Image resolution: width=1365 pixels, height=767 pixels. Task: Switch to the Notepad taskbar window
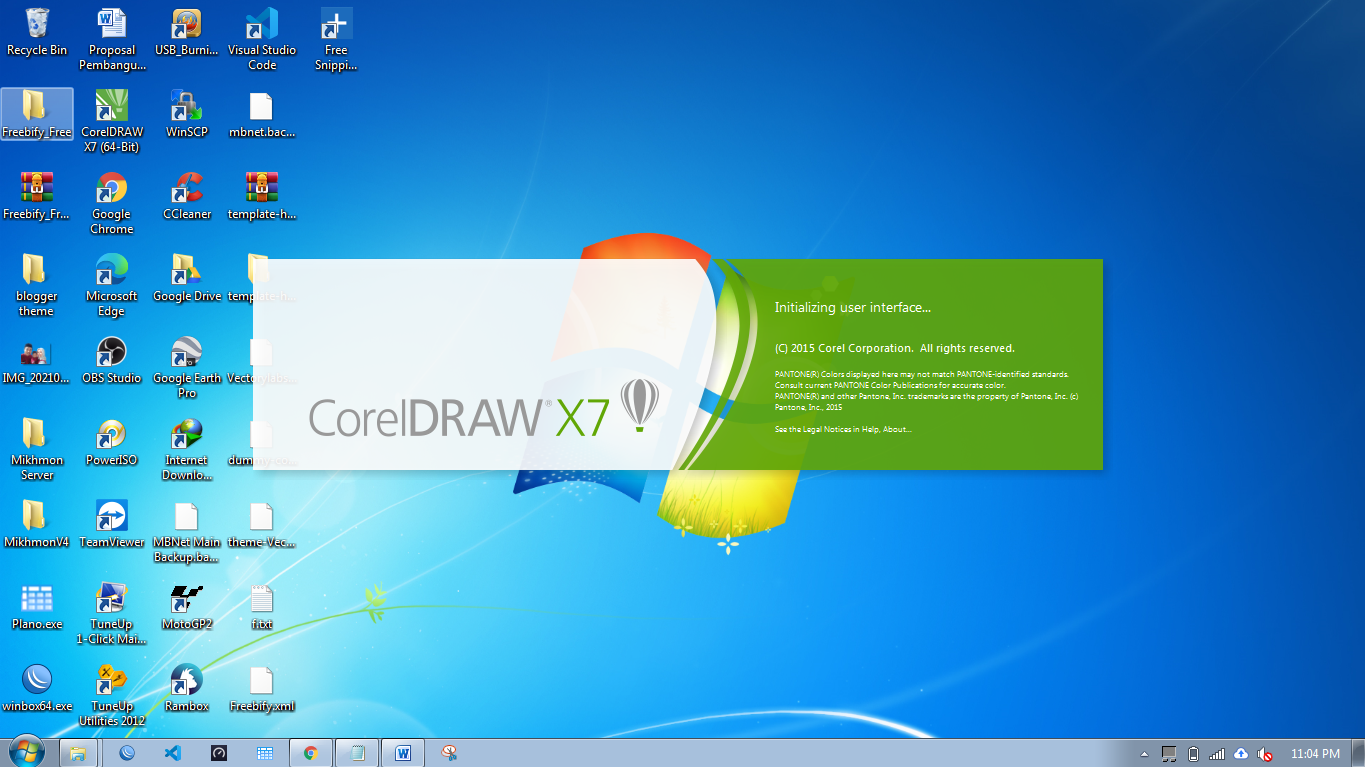[x=357, y=753]
